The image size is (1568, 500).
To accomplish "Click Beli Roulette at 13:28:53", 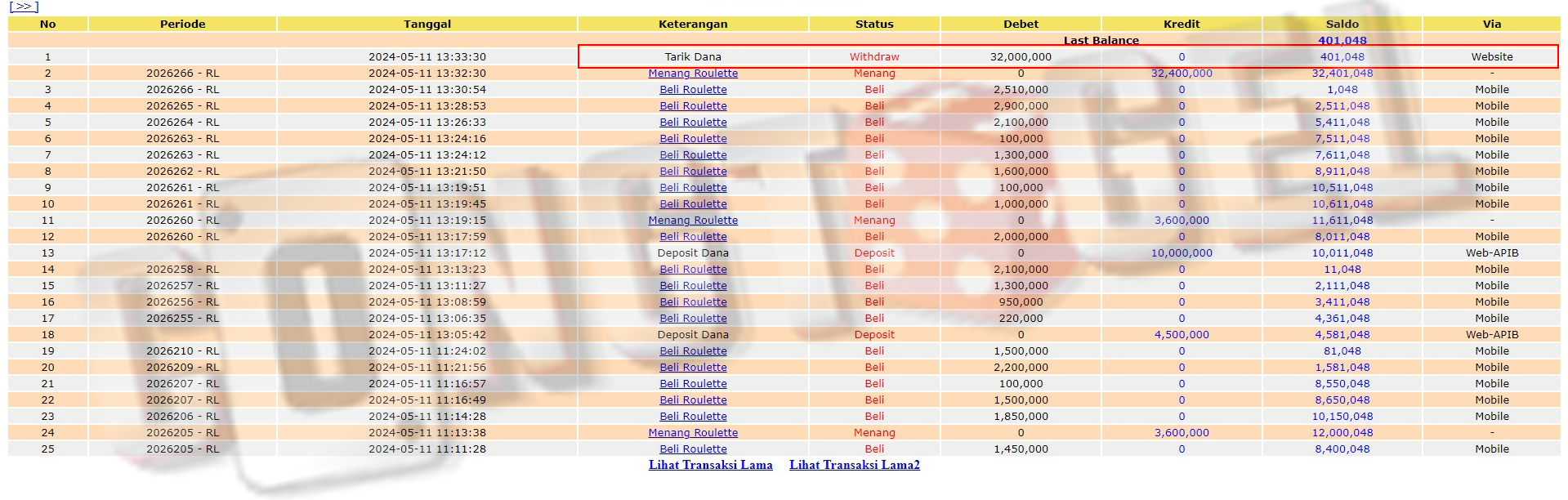I will (693, 106).
